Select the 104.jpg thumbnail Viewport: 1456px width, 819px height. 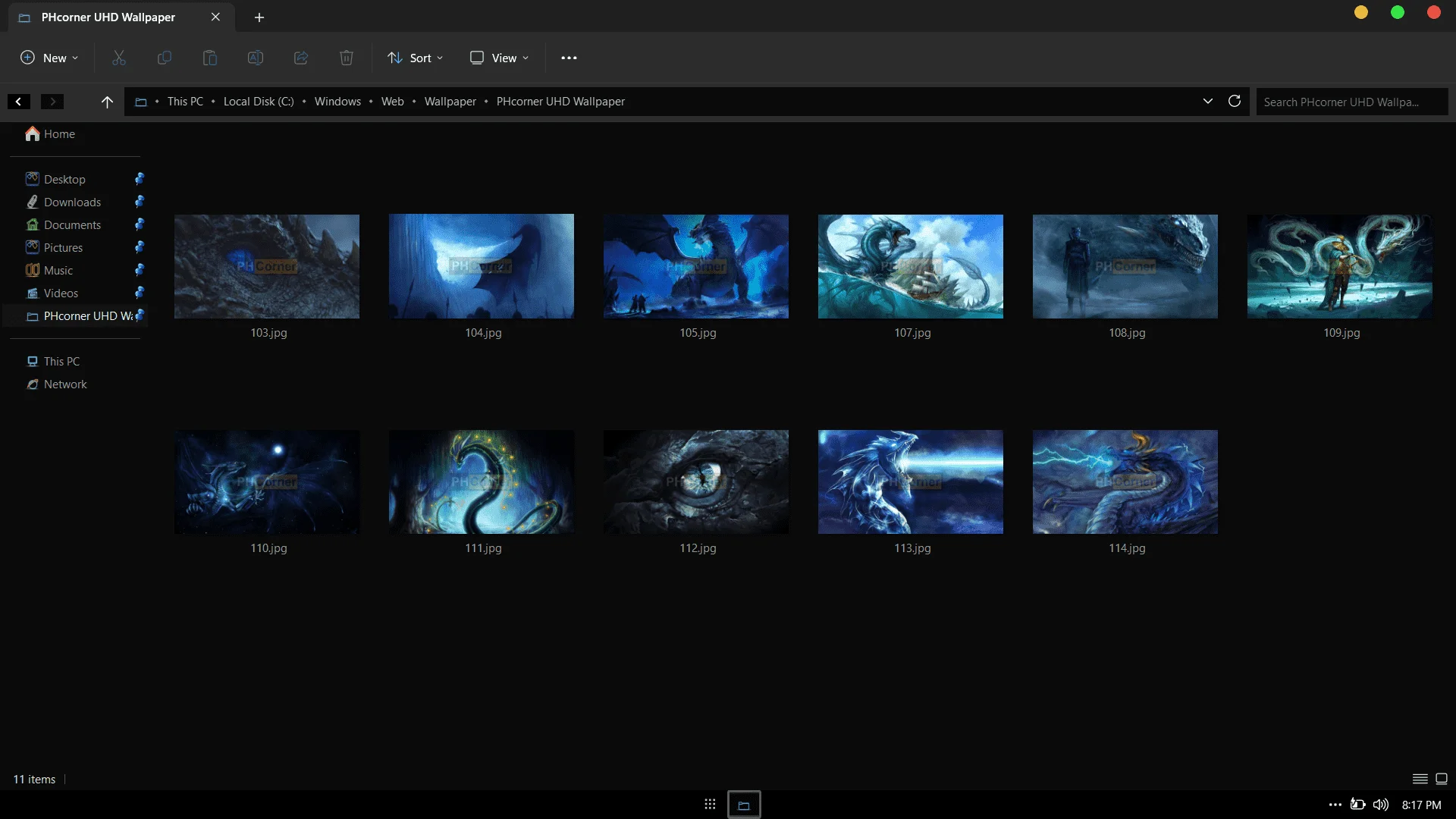tap(482, 266)
